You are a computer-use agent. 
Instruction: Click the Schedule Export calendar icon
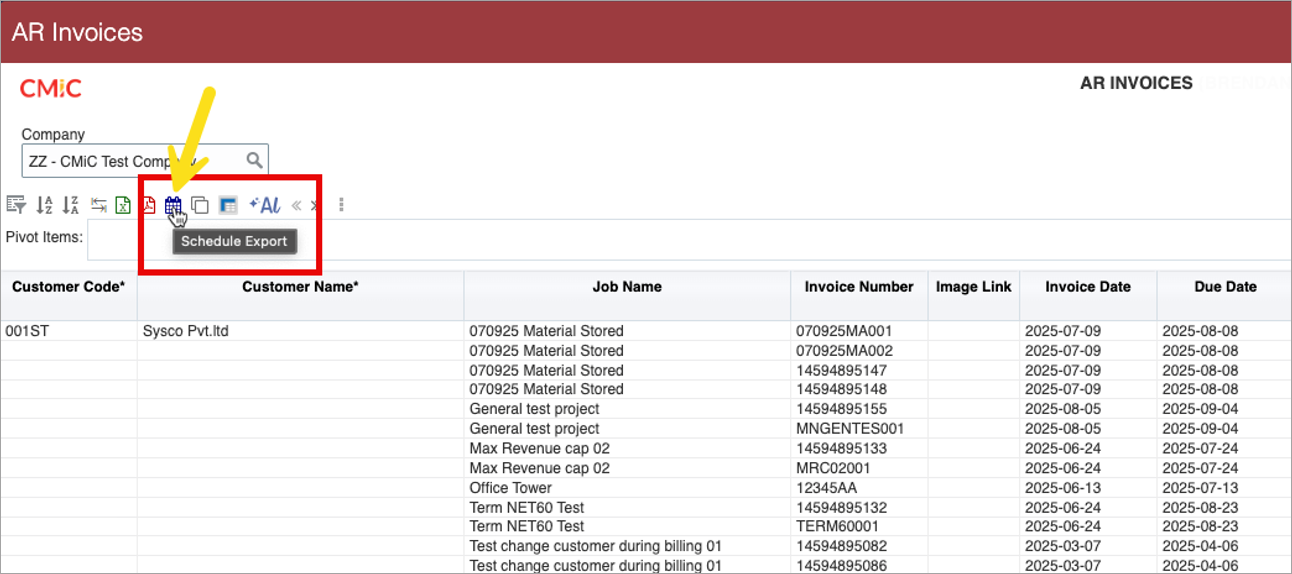click(173, 205)
